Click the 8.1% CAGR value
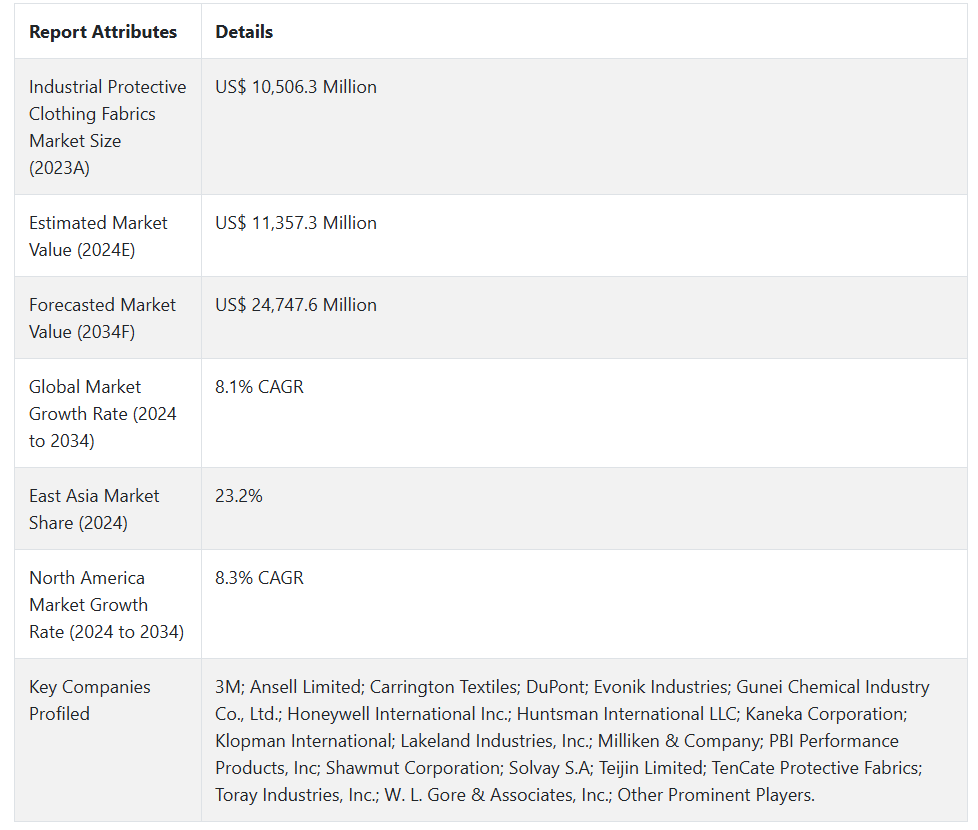 [x=259, y=387]
